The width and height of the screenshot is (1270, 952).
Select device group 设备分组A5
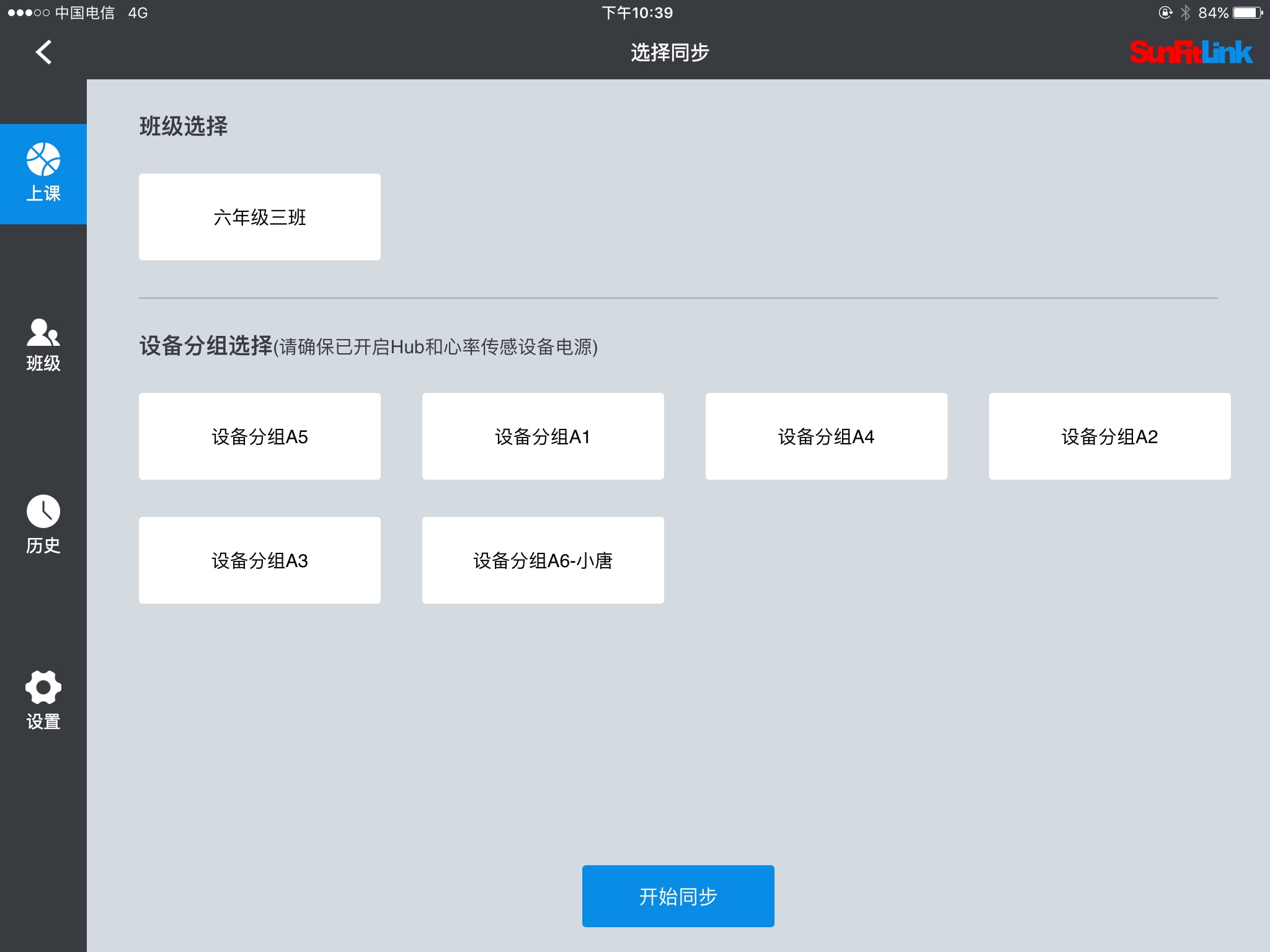(260, 436)
